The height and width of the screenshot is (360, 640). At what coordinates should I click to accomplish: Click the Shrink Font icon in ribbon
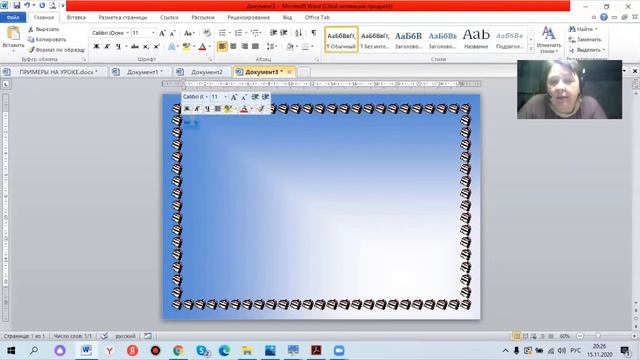[x=172, y=33]
